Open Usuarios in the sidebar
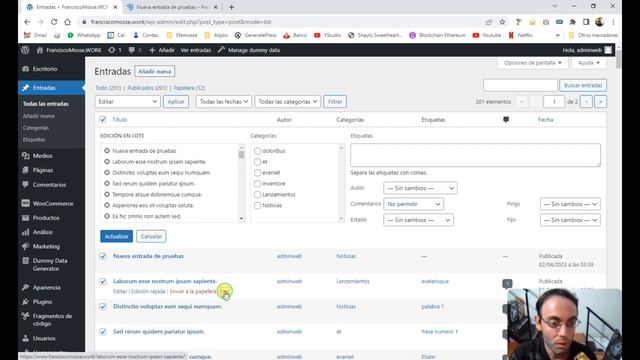 coord(44,338)
